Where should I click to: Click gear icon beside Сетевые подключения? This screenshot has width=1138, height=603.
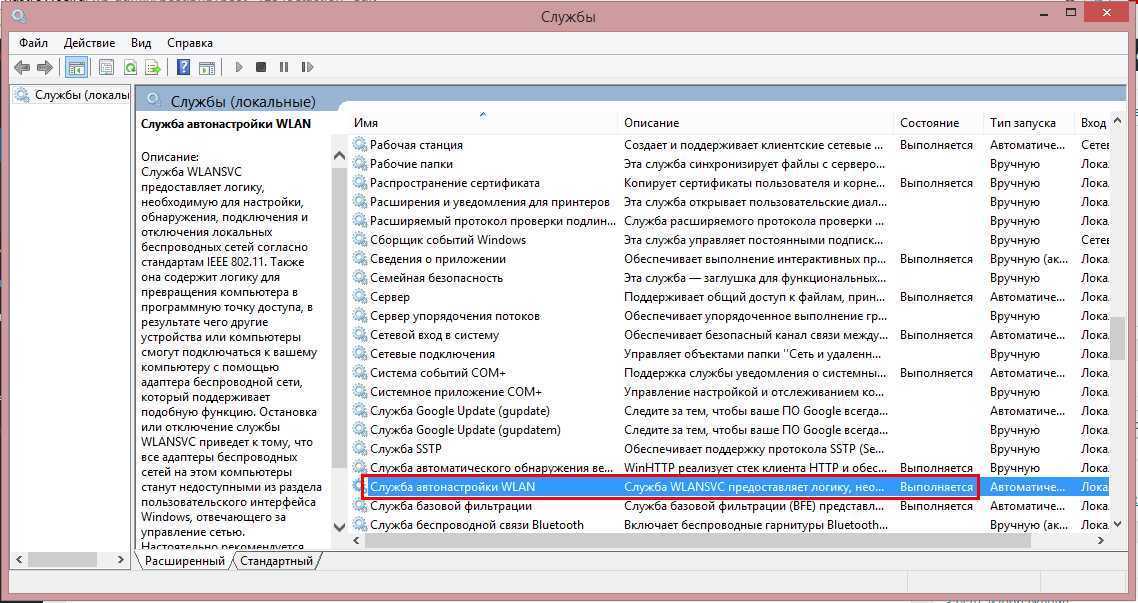[360, 353]
